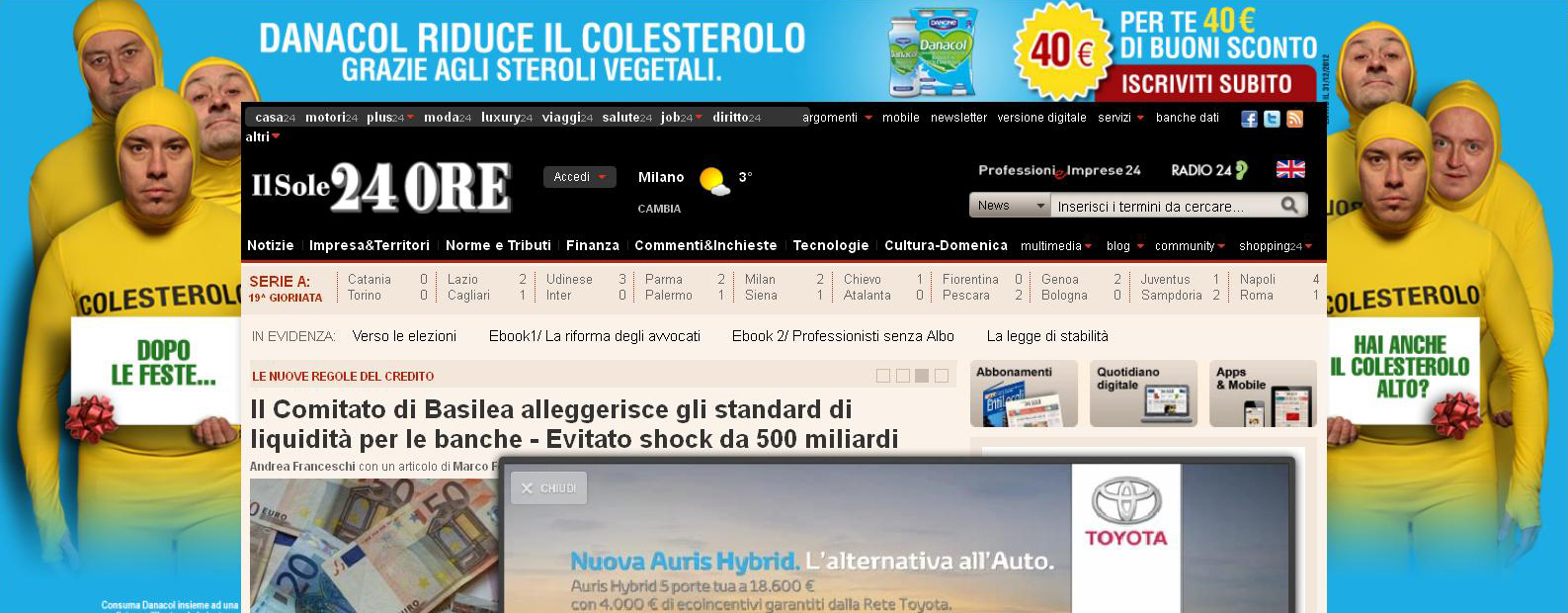
Task: Open the Facebook page icon
Action: pyautogui.click(x=1250, y=119)
